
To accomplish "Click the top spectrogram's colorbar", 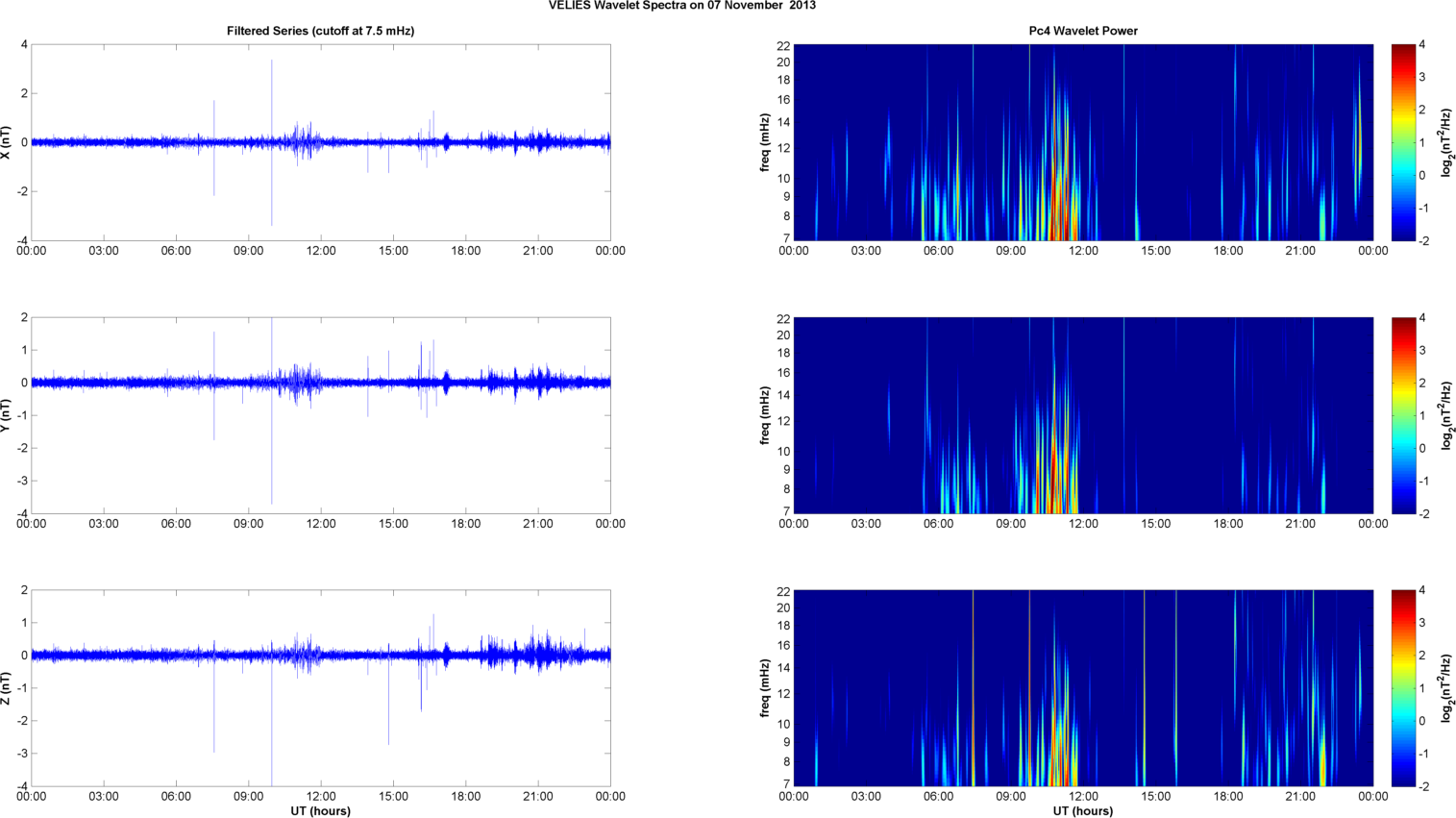I will point(1403,142).
